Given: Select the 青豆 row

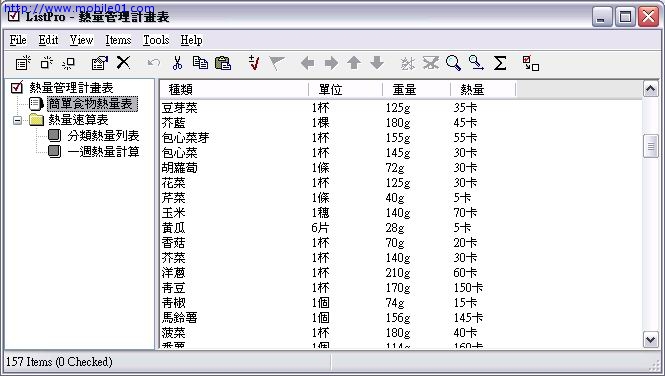Looking at the screenshot, I should 401,288.
